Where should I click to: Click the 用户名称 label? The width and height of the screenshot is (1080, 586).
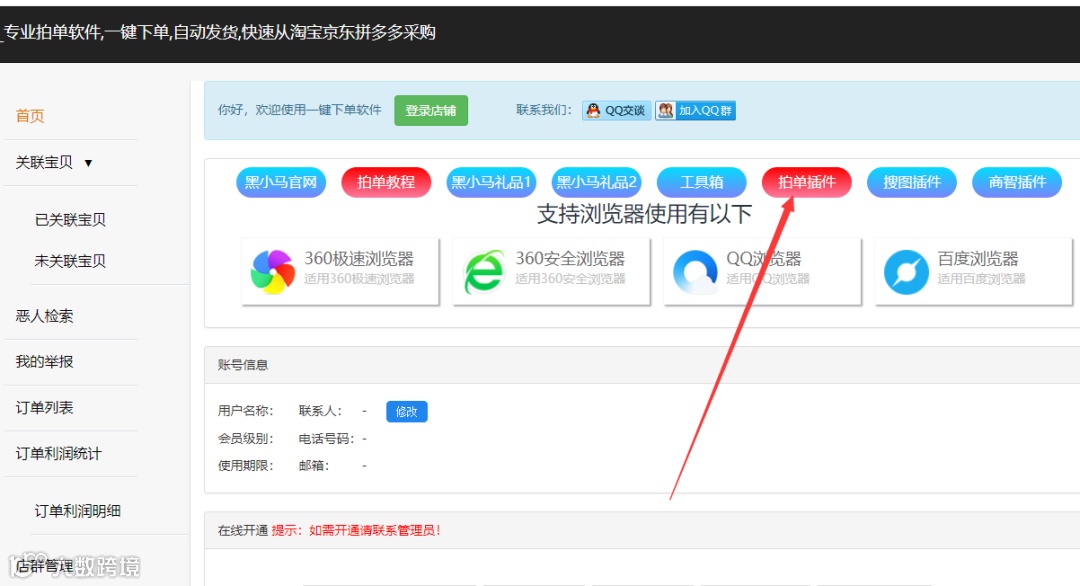pyautogui.click(x=246, y=411)
